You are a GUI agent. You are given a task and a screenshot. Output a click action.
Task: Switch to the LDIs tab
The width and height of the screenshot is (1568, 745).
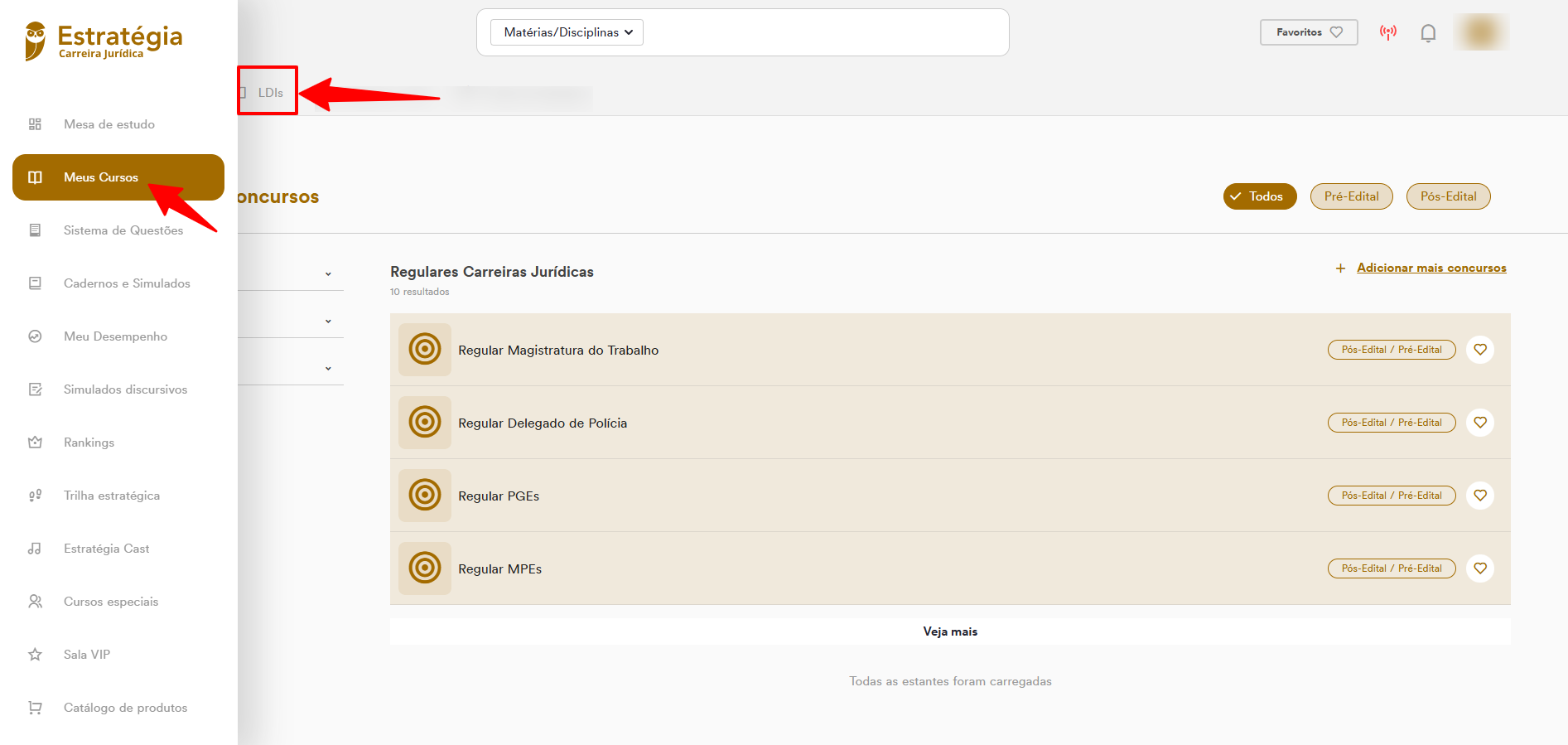268,93
